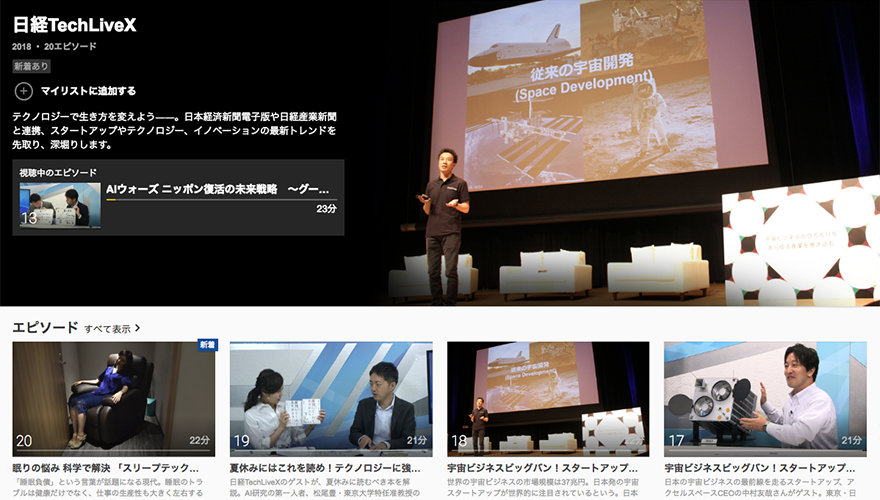Open the すべて表示 episodes link
This screenshot has width=880, height=500.
(107, 328)
